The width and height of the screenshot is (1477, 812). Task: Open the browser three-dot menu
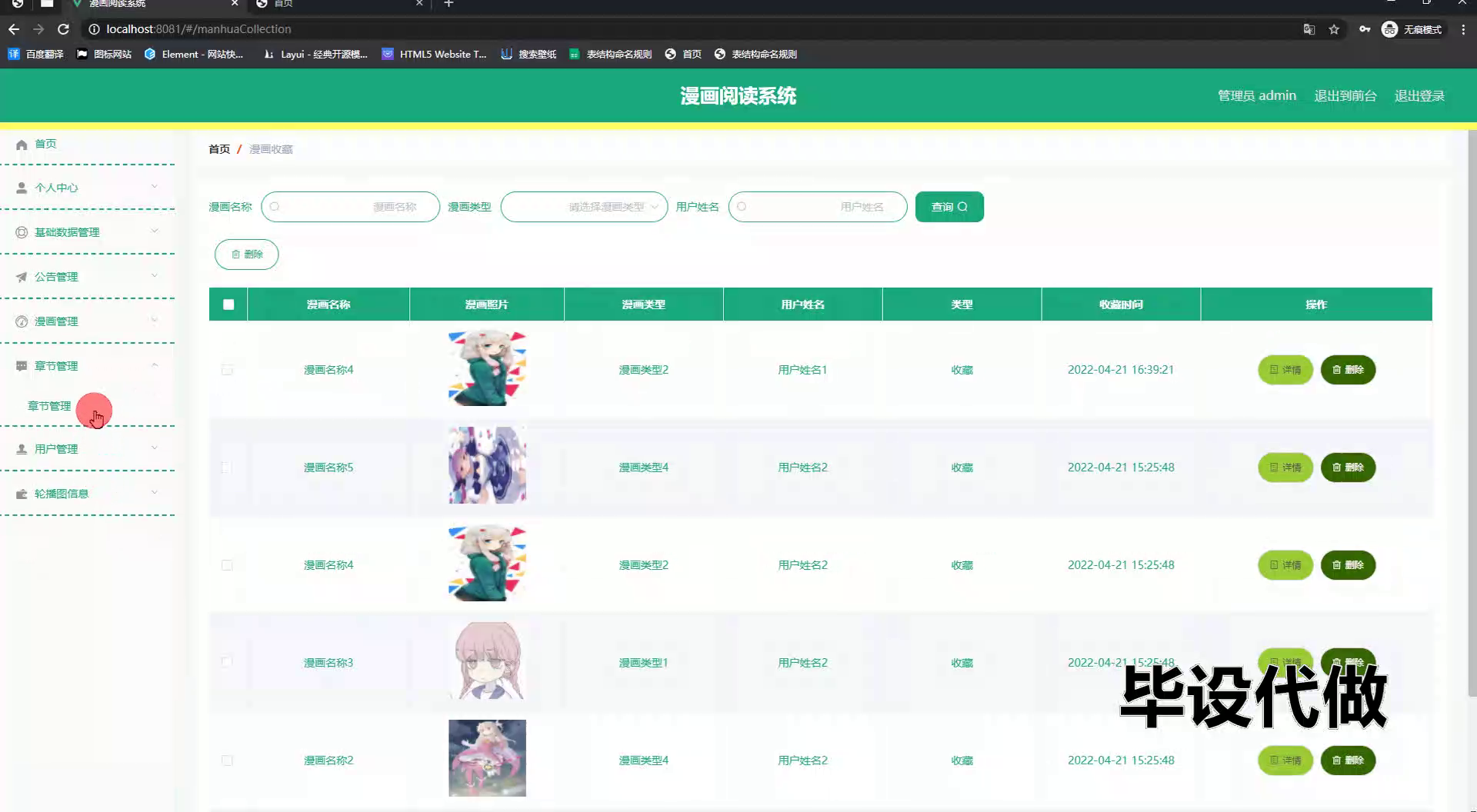coord(1463,29)
